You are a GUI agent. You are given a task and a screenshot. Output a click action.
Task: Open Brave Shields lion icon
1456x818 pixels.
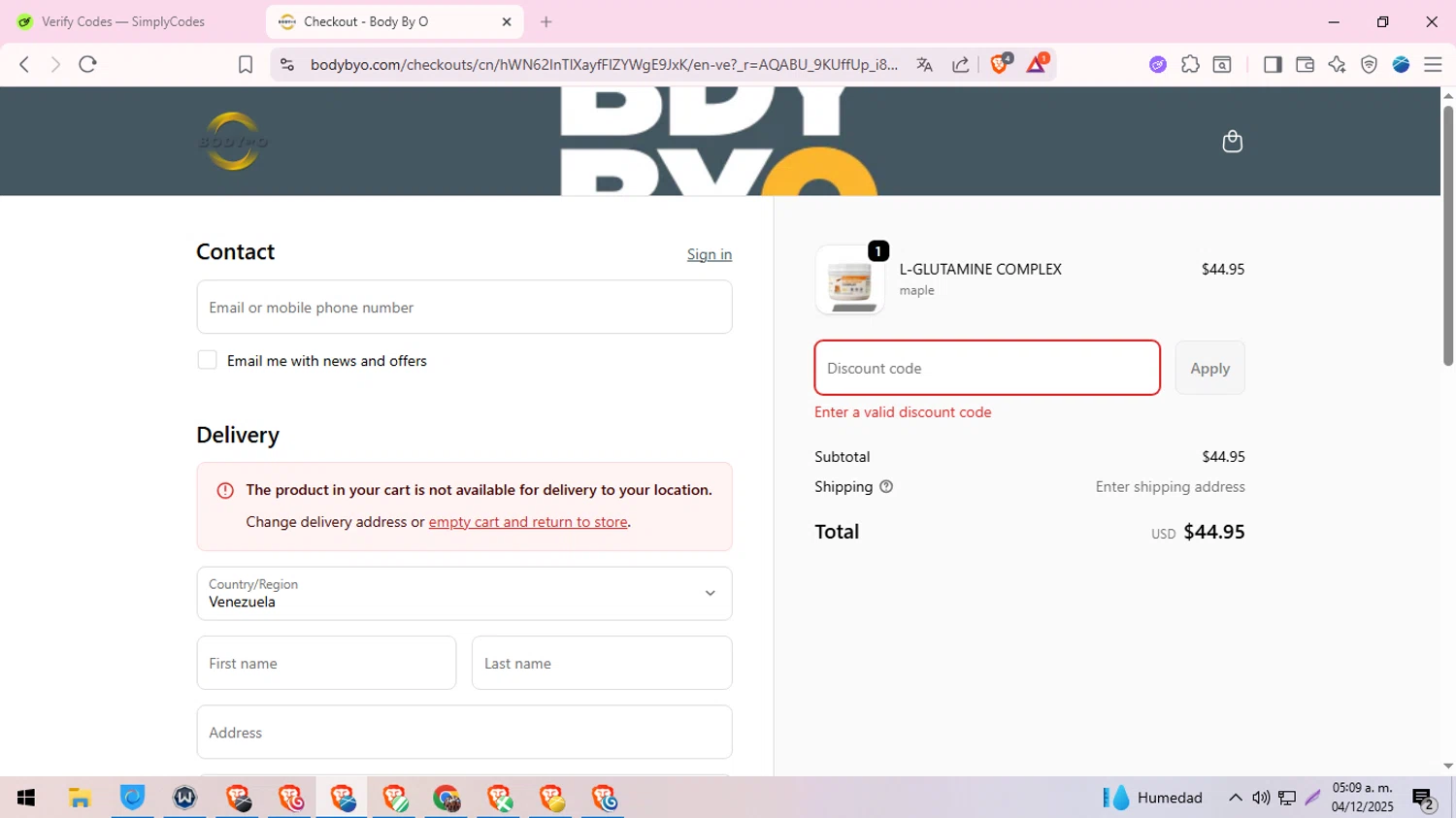pos(1000,64)
